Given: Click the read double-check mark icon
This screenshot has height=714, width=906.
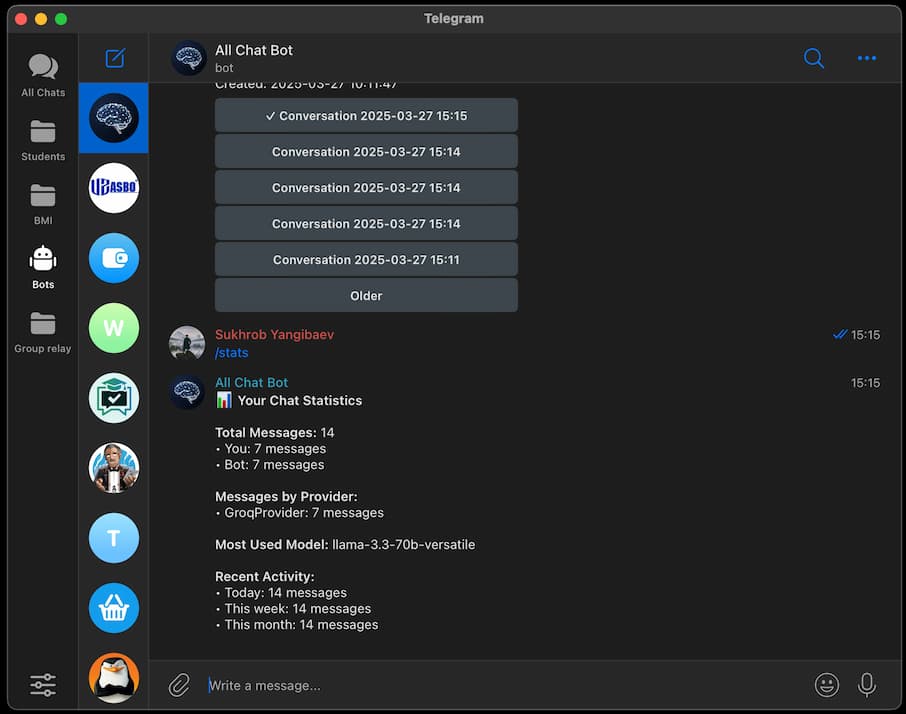Looking at the screenshot, I should pos(840,334).
